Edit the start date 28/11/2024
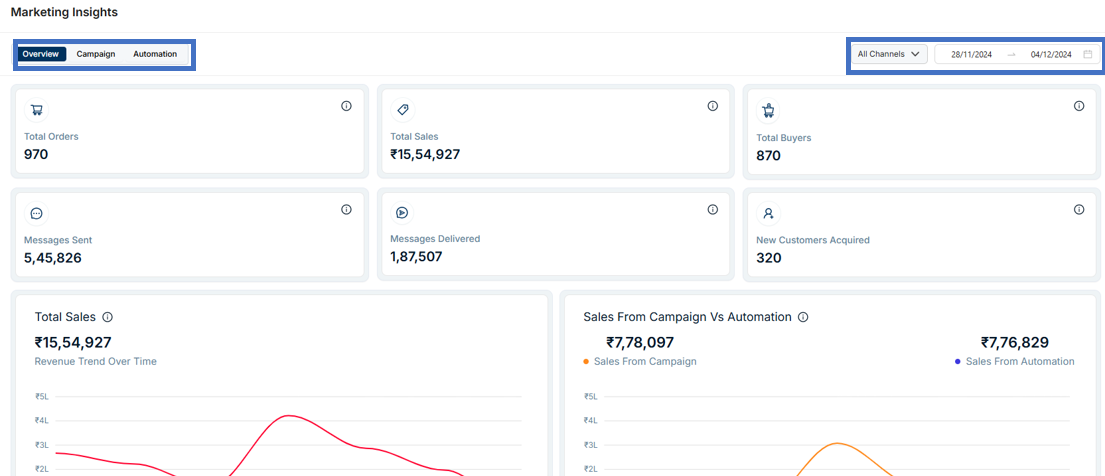The image size is (1105, 476). [x=971, y=54]
